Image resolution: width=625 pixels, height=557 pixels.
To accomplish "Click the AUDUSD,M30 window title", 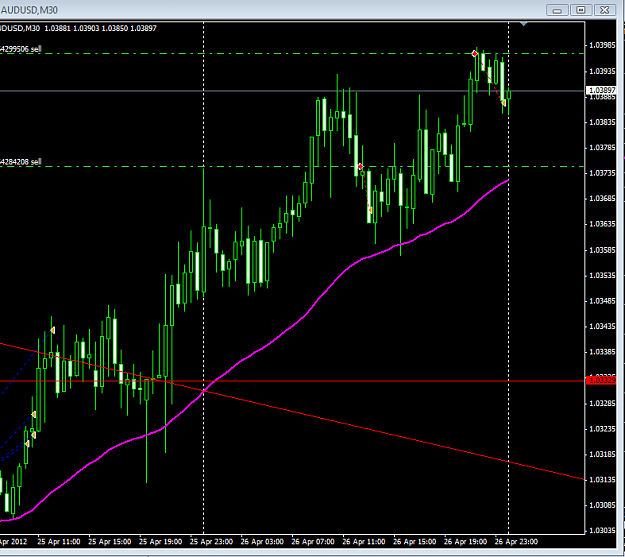I will click(x=29, y=10).
